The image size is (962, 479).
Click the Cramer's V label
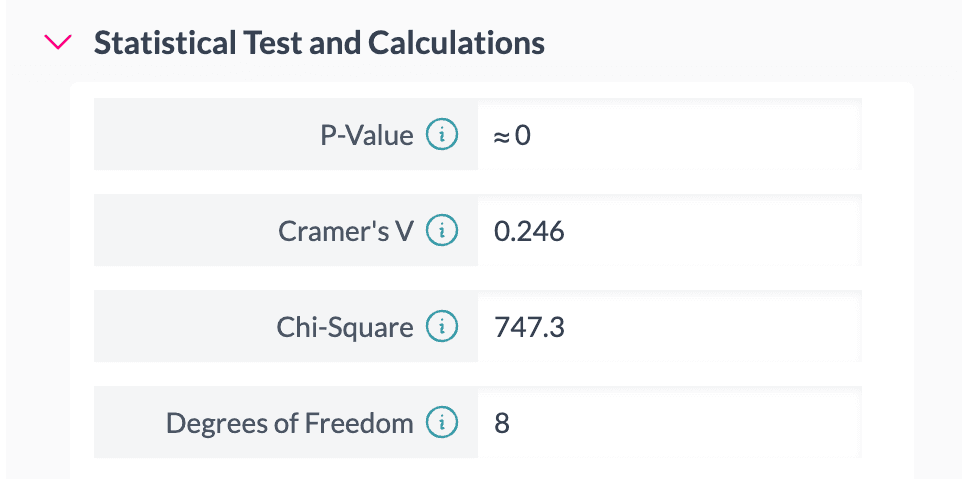pyautogui.click(x=345, y=231)
